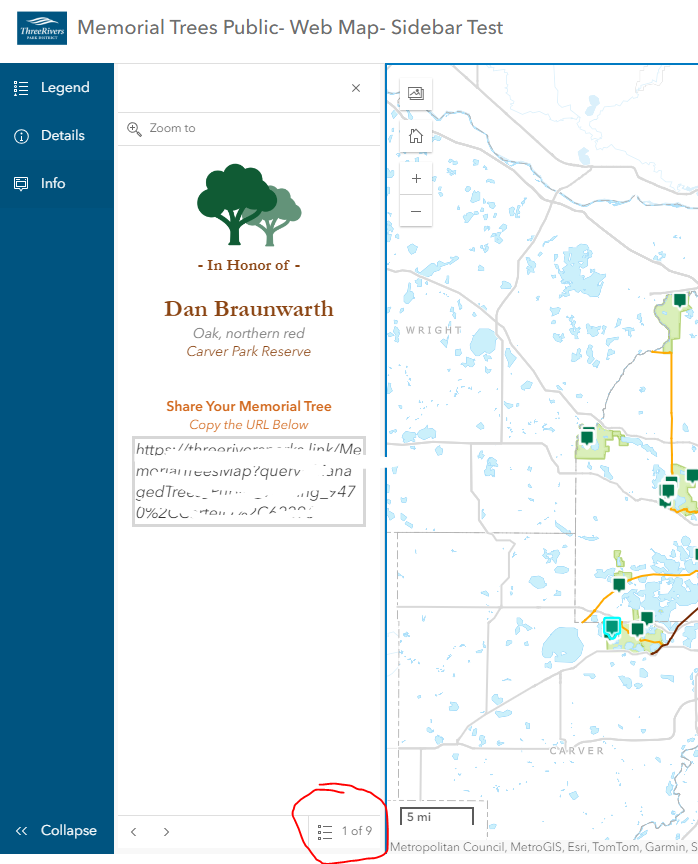Click the Oak, northern red text

click(248, 333)
